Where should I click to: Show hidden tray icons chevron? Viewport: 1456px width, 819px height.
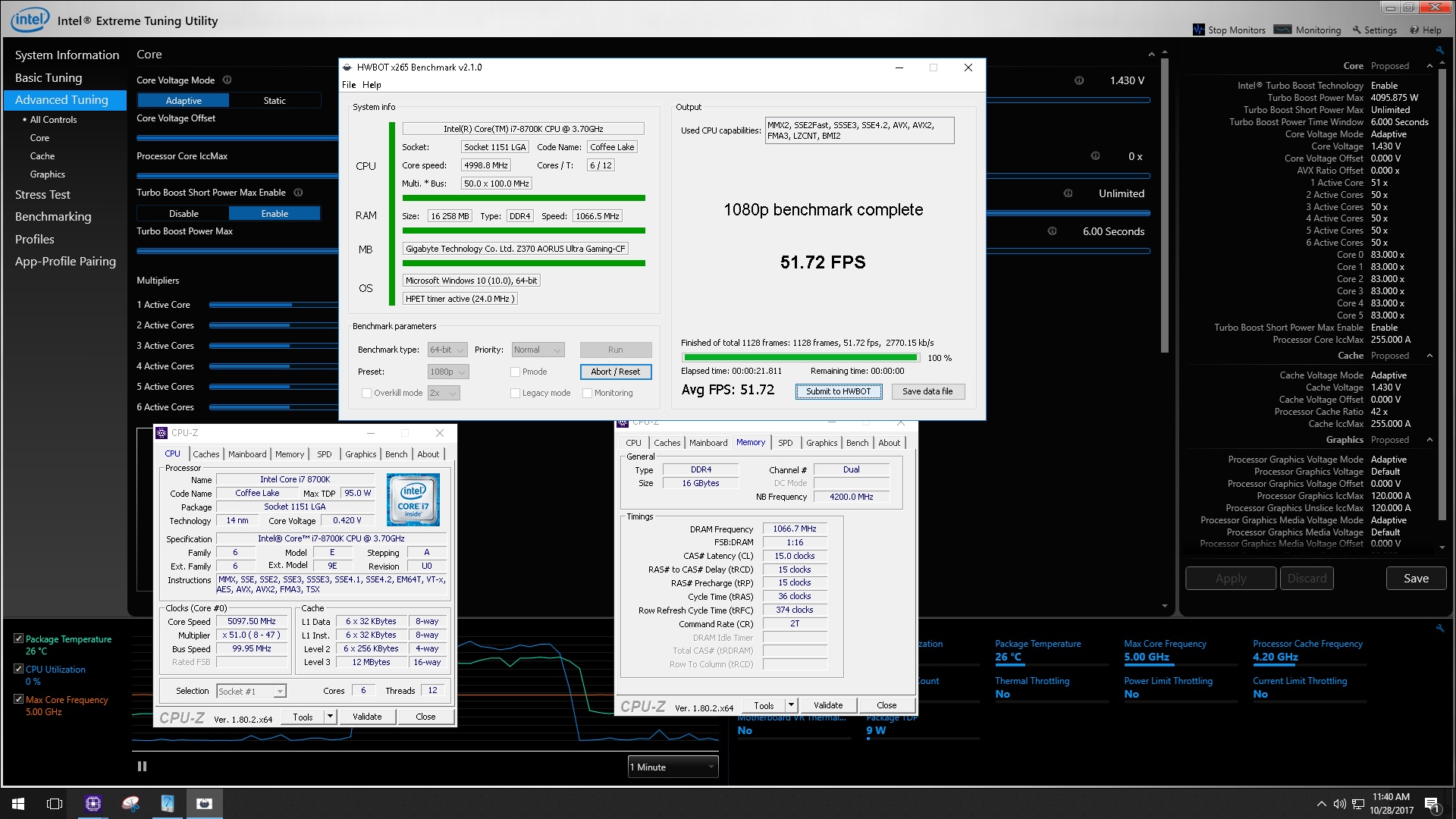pos(1322,804)
